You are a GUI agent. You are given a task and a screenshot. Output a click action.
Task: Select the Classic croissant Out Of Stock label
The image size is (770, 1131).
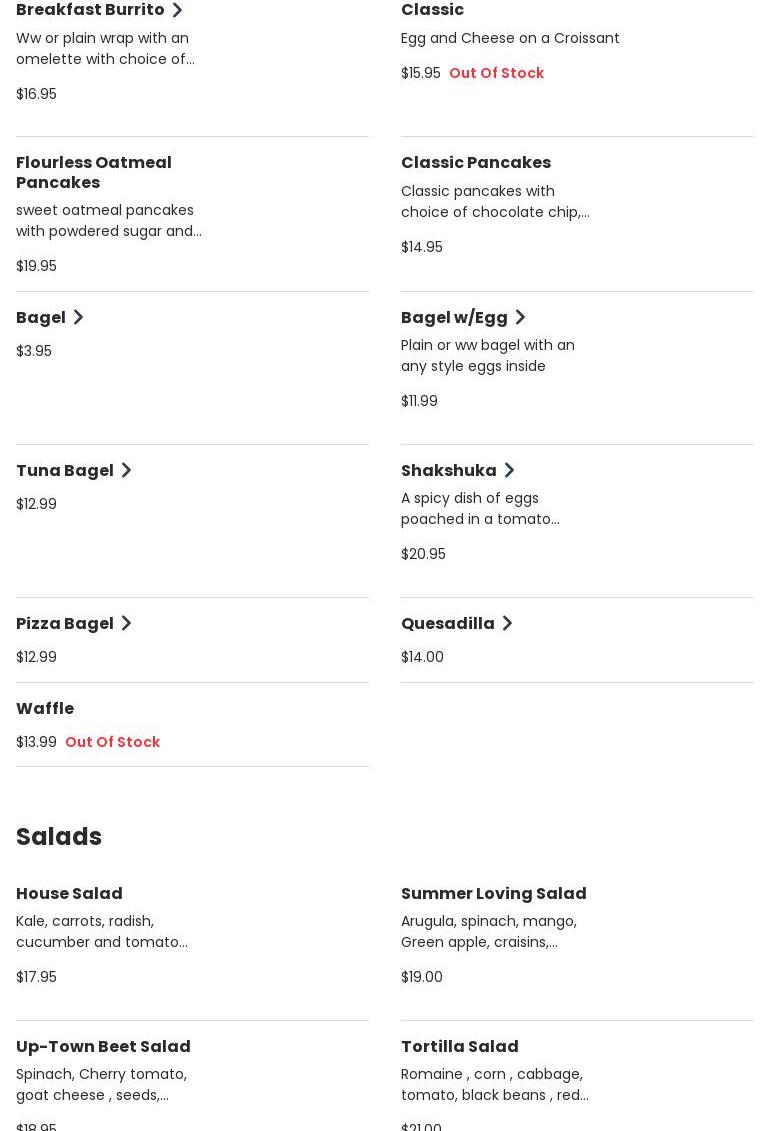tap(496, 73)
